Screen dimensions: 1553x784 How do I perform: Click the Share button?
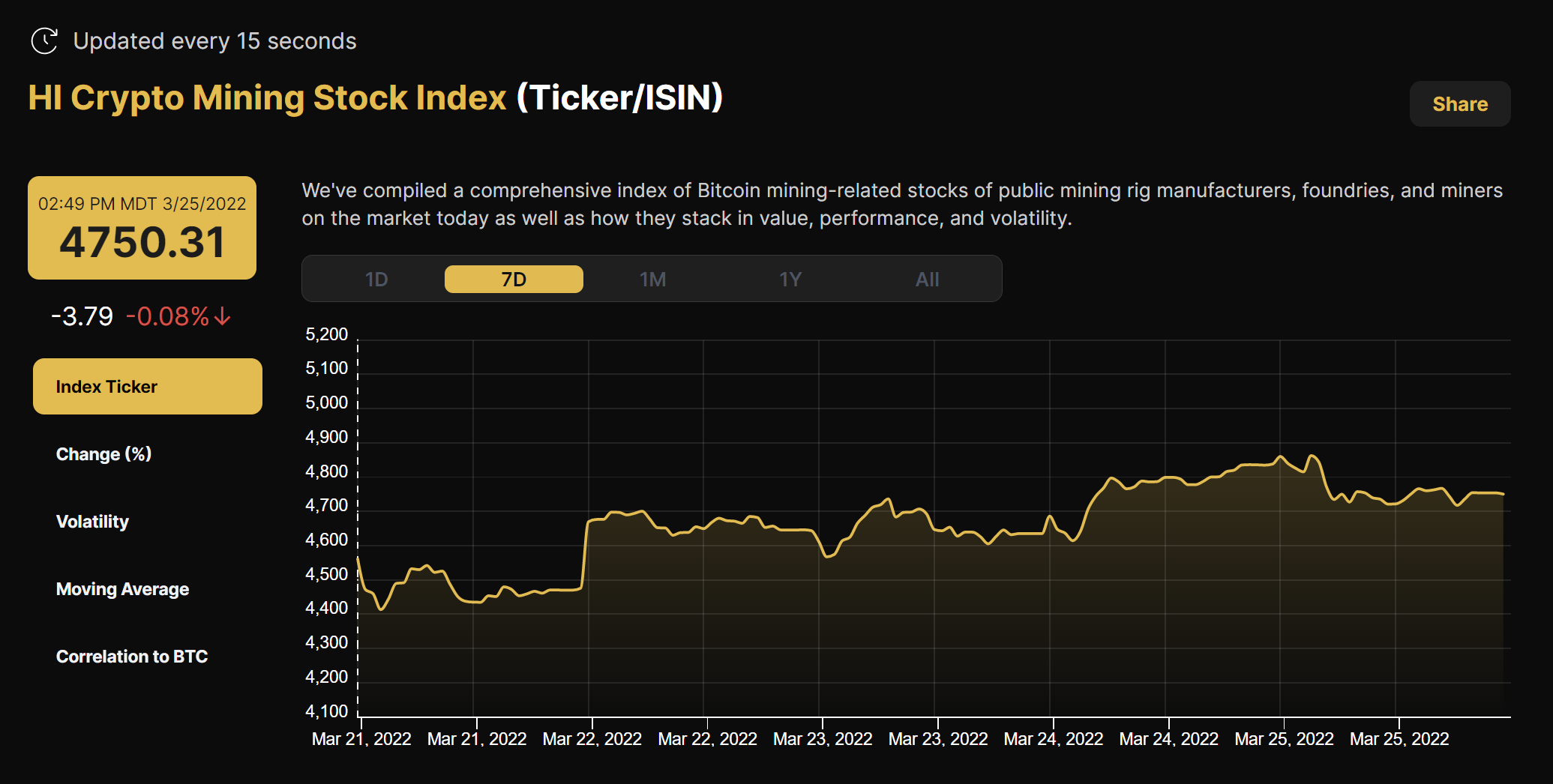tap(1459, 103)
